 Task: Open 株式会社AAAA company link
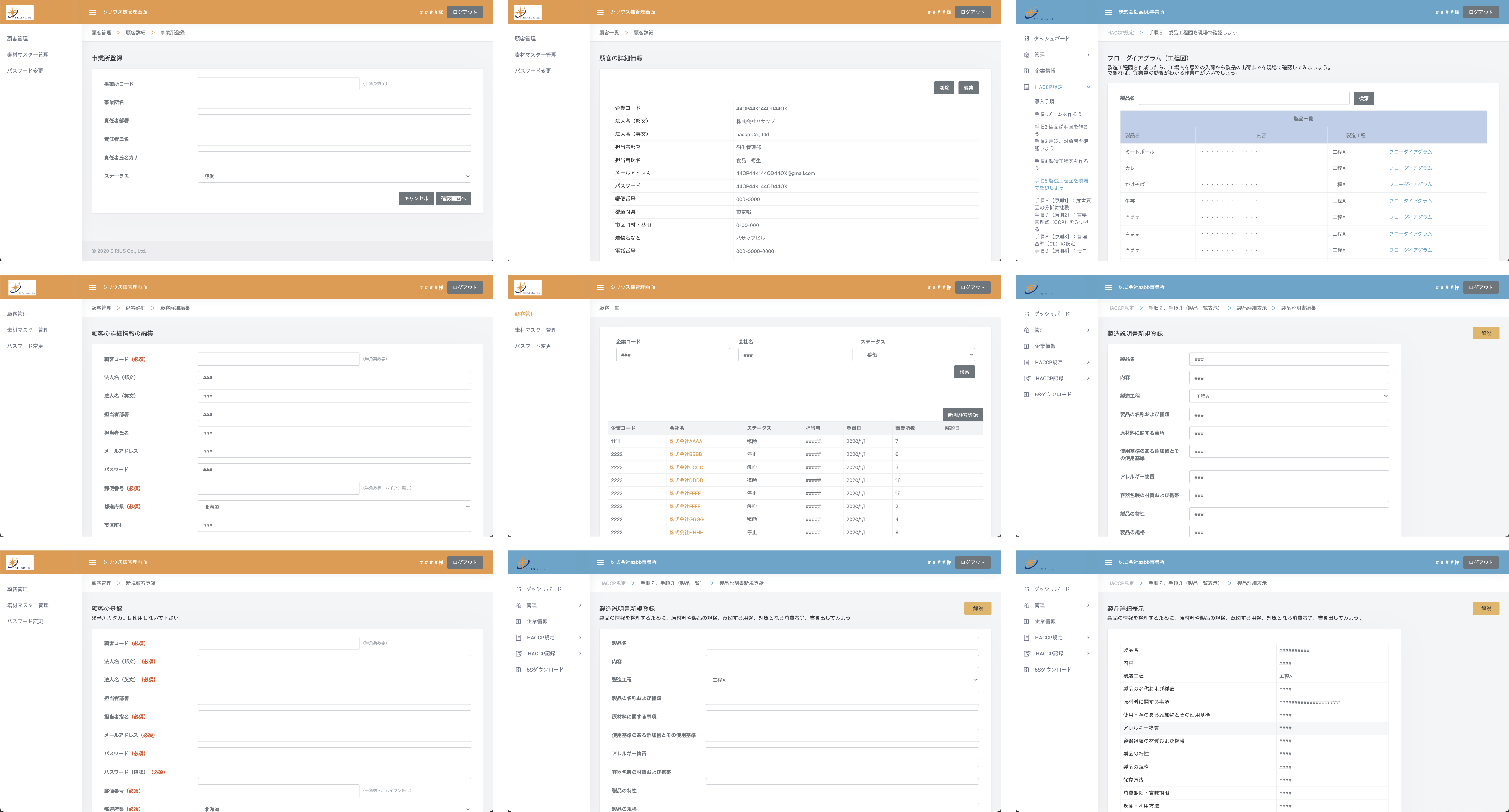click(x=685, y=441)
